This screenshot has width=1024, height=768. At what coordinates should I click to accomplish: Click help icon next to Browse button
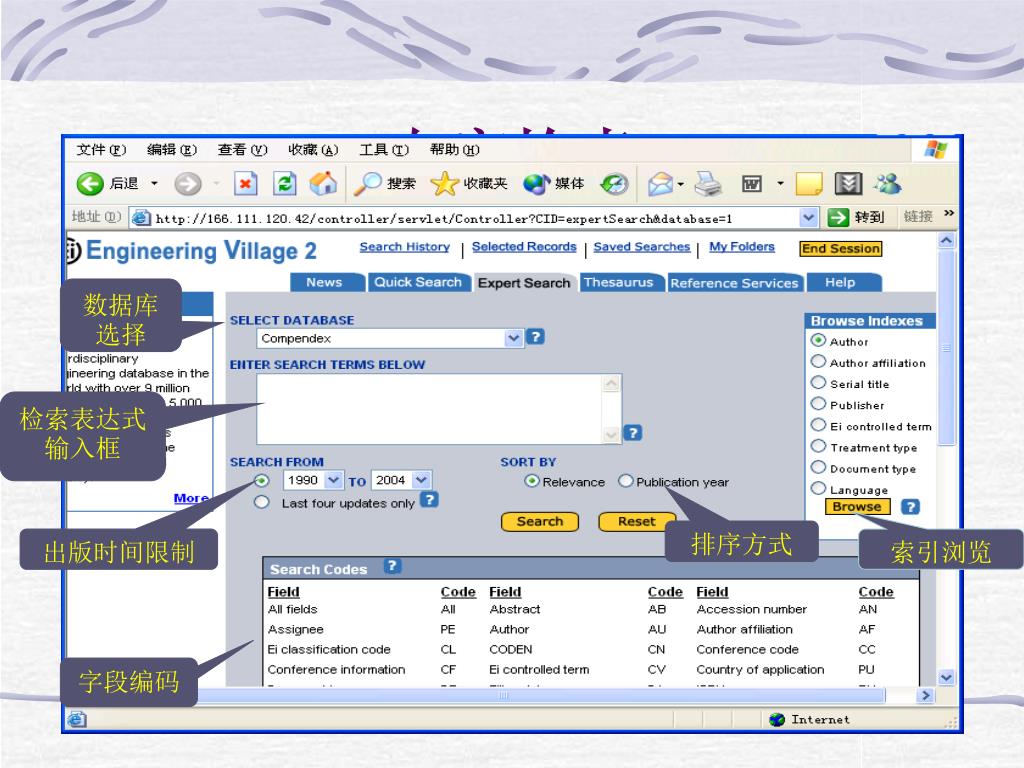pyautogui.click(x=910, y=507)
